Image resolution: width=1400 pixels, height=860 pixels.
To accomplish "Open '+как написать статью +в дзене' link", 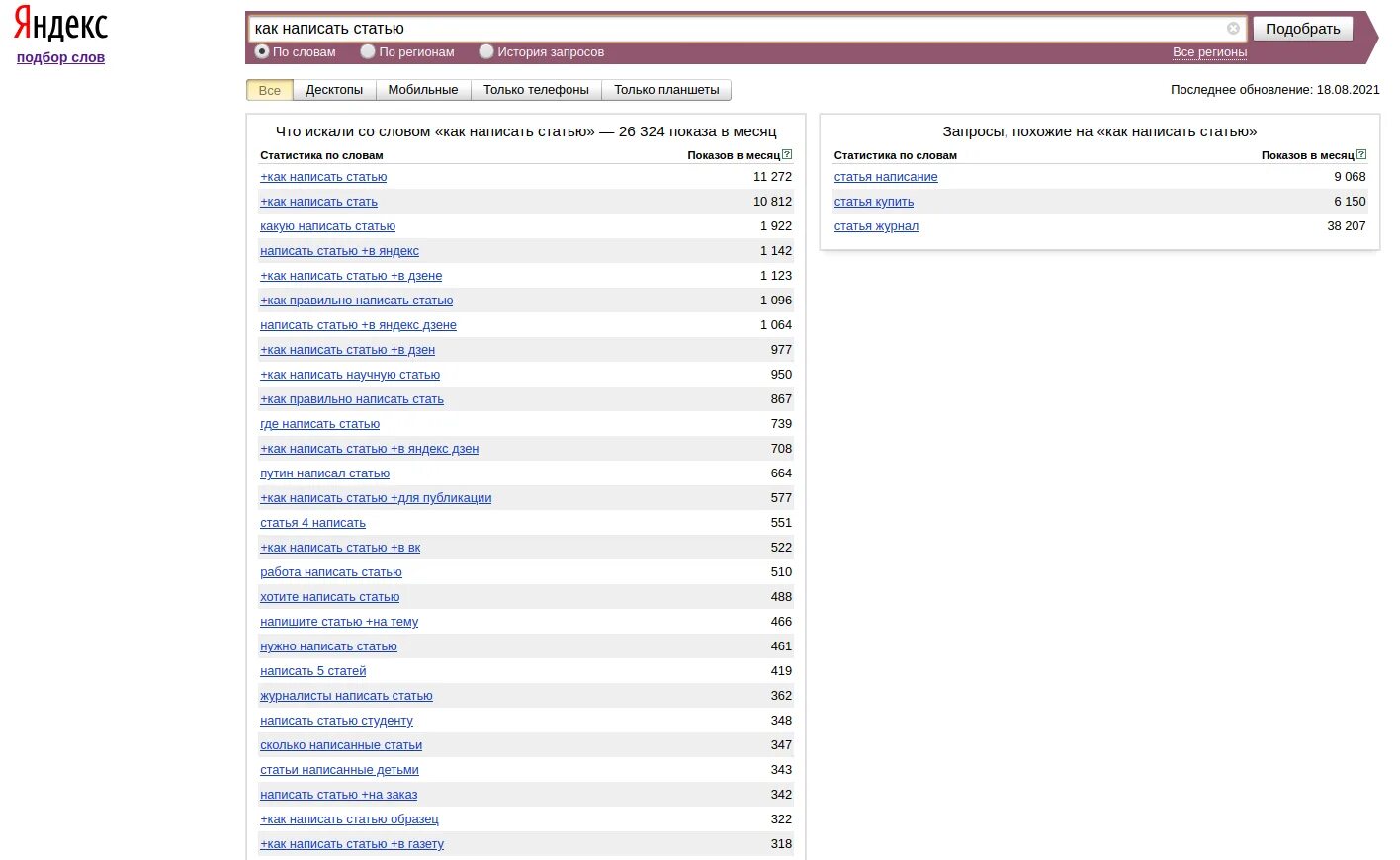I will click(x=351, y=276).
